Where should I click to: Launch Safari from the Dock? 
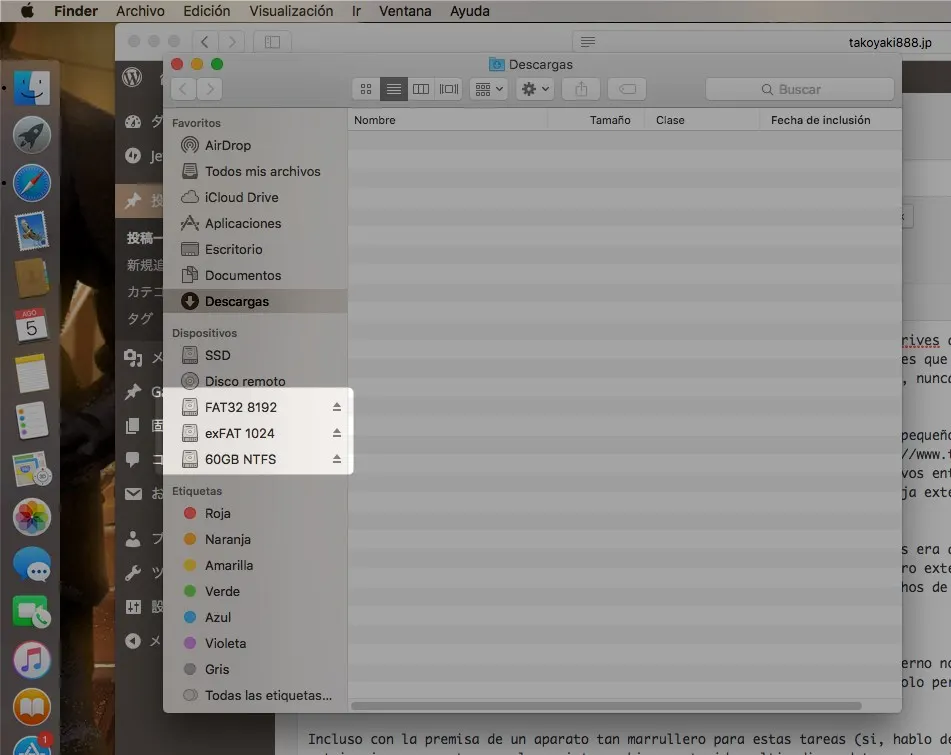point(32,183)
